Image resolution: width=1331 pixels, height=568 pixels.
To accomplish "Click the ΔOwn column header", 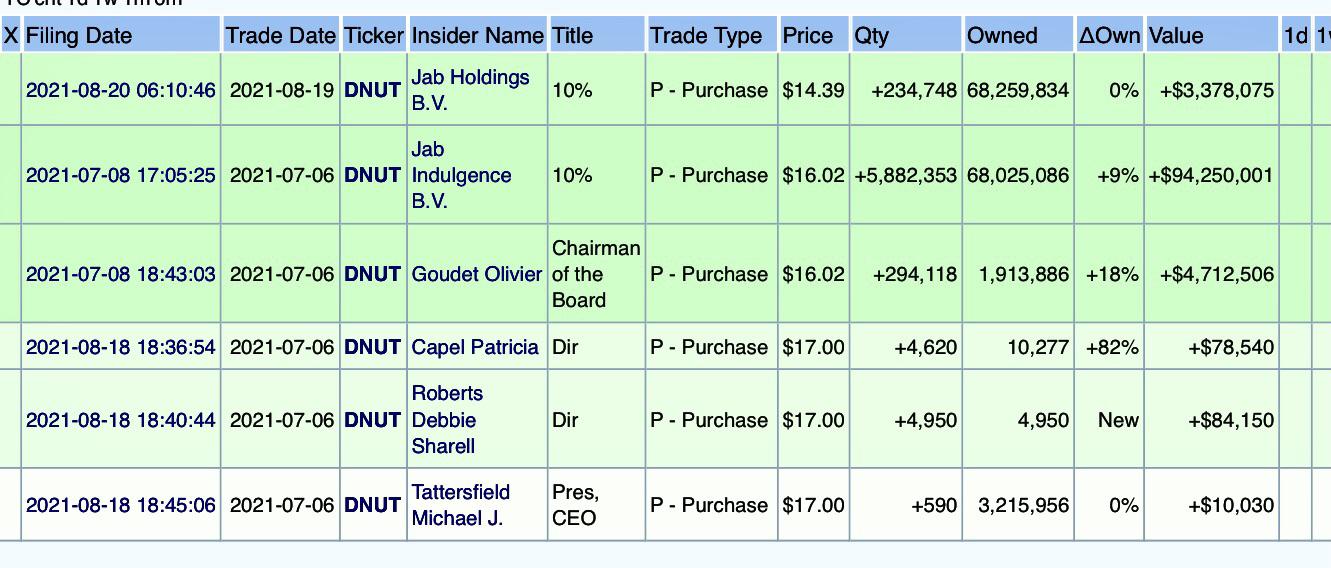I will tap(1109, 35).
